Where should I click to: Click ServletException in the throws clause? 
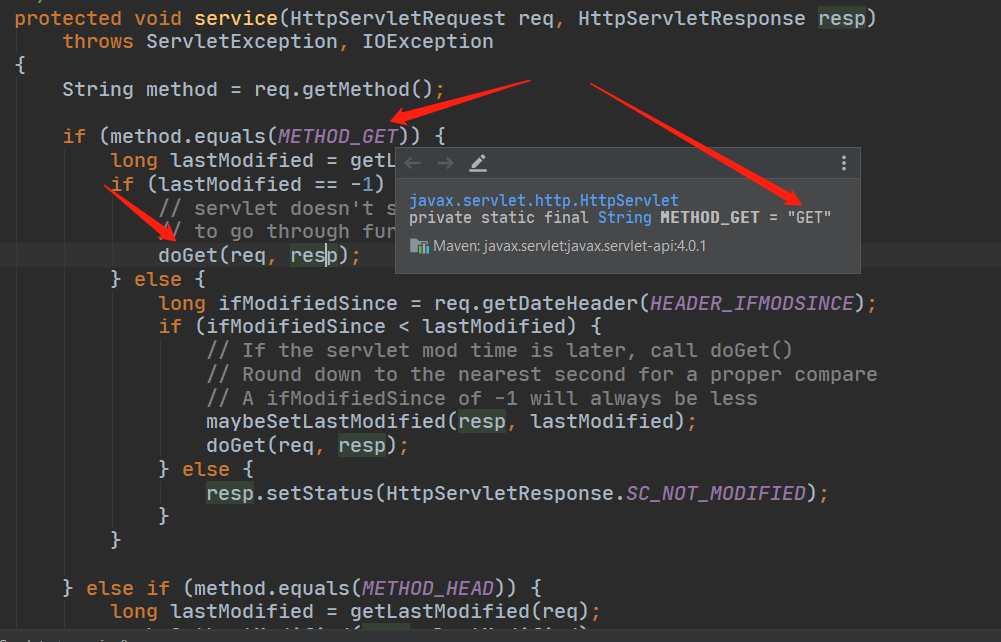242,41
